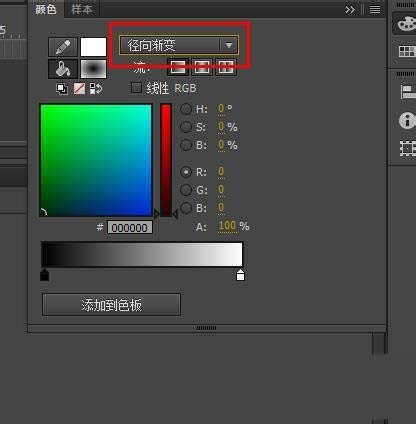Switch to the 颜色 tab
Screen dimensions: 416x424
click(x=46, y=9)
